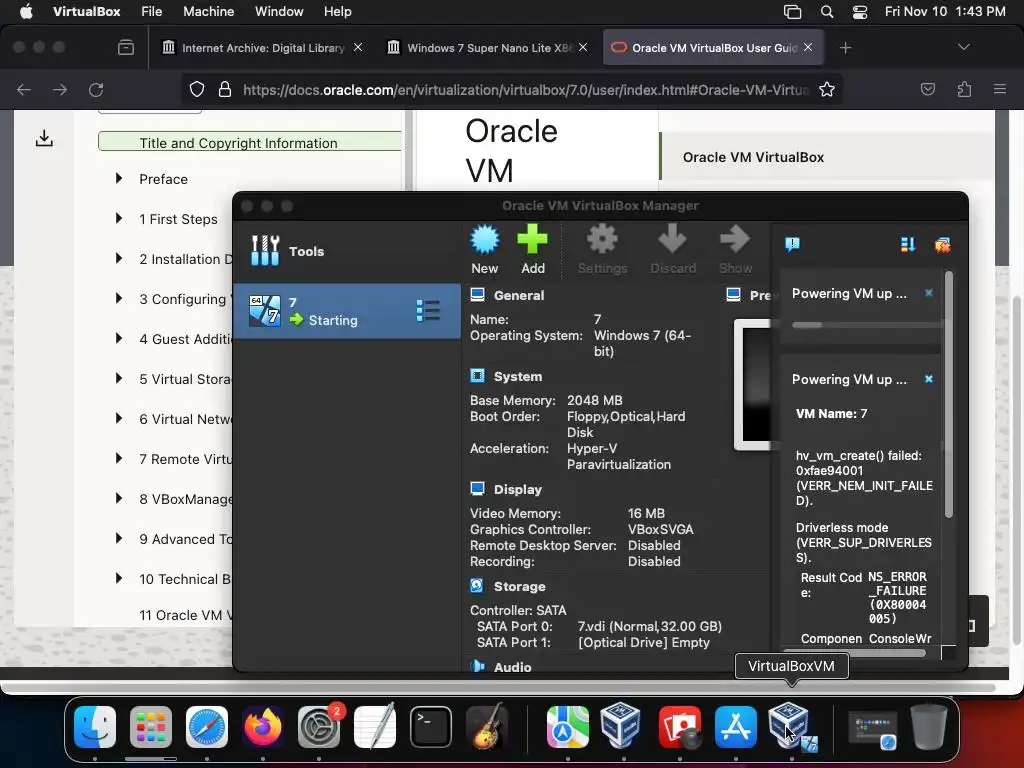This screenshot has height=768, width=1024.
Task: Open the Machine menu
Action: pyautogui.click(x=208, y=11)
